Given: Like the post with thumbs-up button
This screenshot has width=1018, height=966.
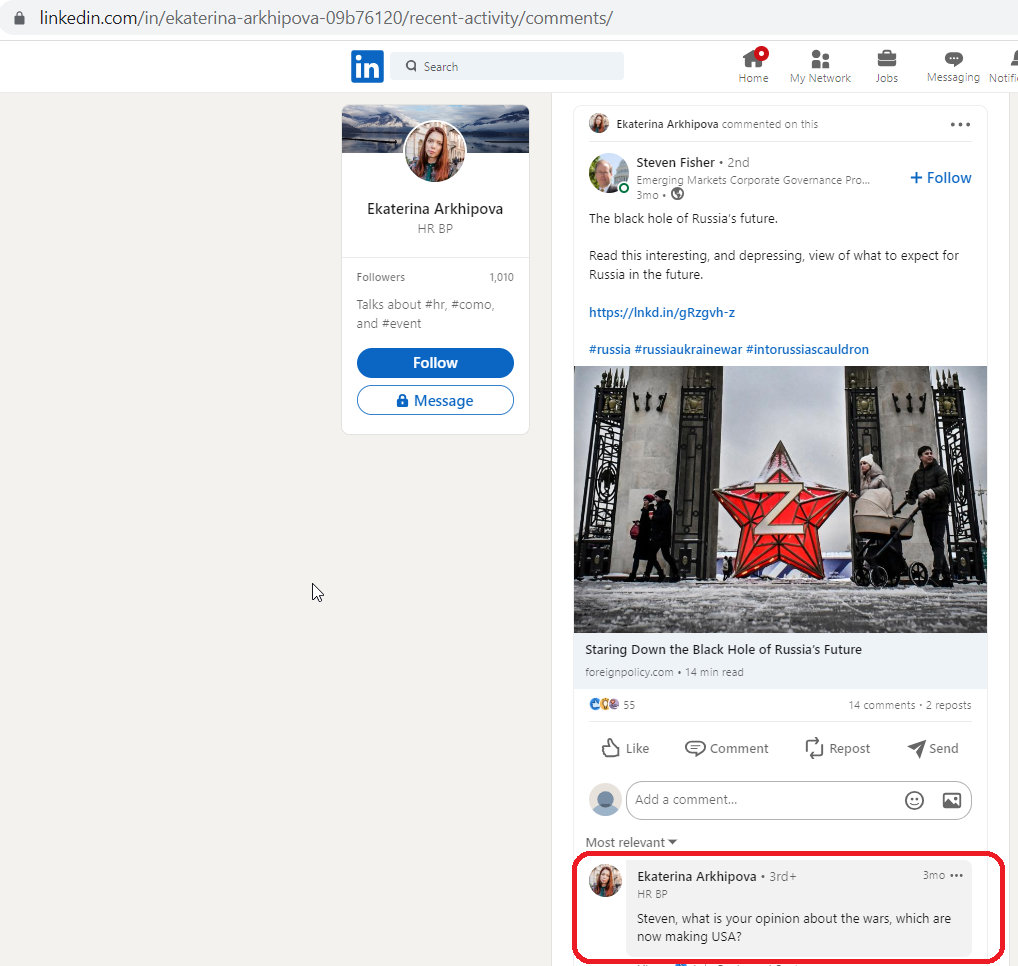Looking at the screenshot, I should pos(625,748).
